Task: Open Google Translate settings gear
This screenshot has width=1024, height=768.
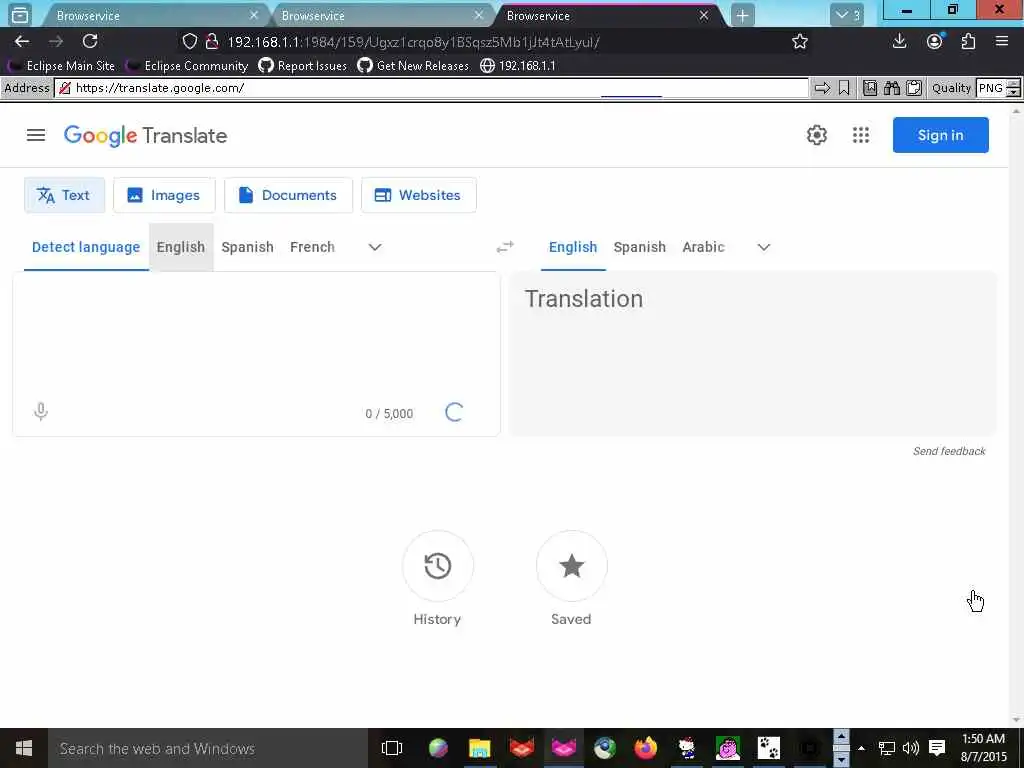Action: click(x=816, y=135)
